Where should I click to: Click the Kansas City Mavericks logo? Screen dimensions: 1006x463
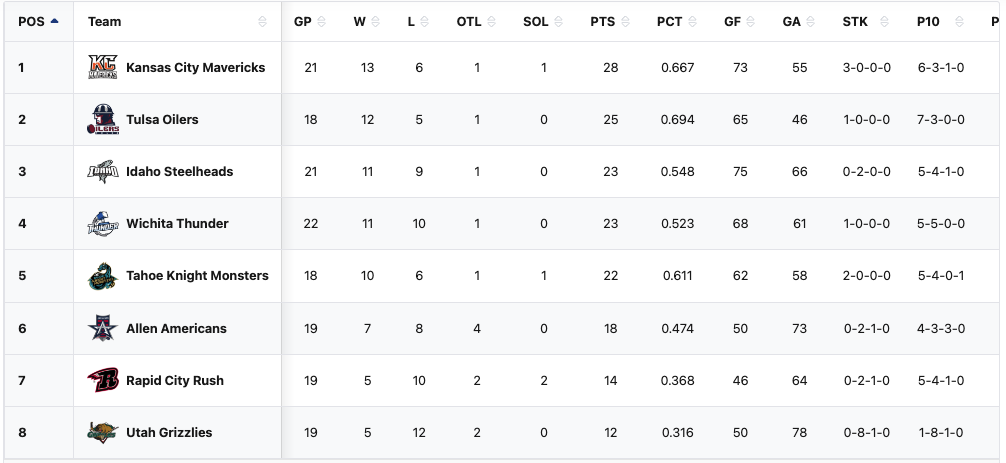[x=103, y=68]
